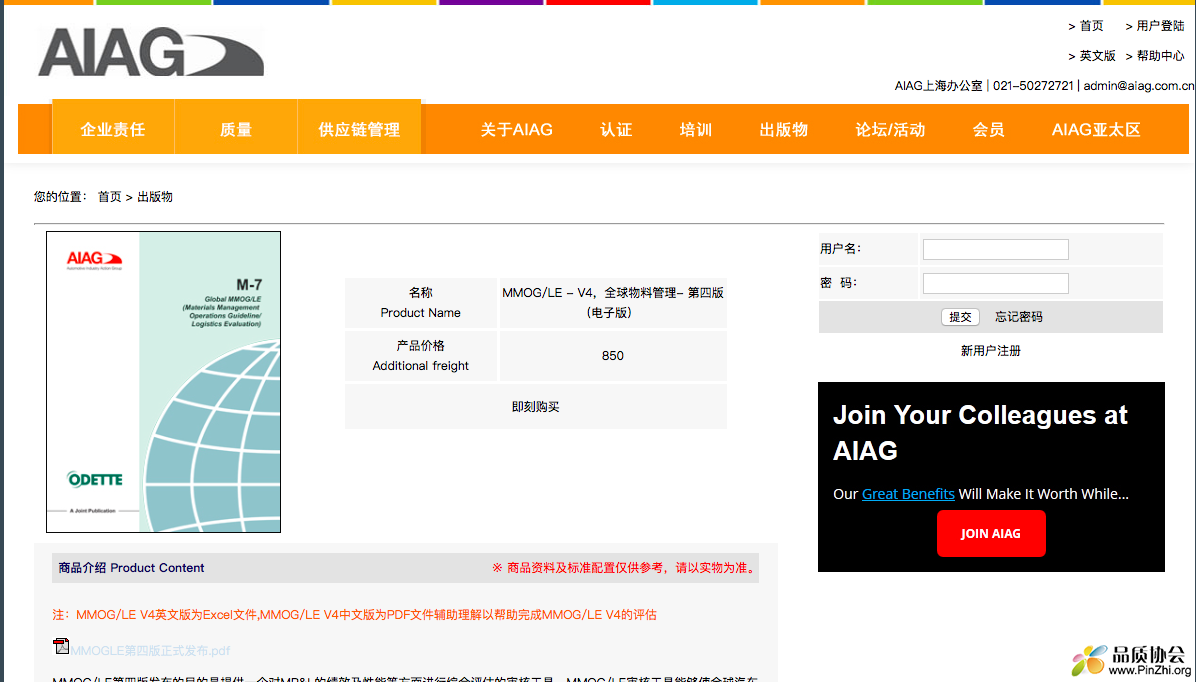Click the 首页 link at top right
1196x682 pixels.
(1092, 26)
